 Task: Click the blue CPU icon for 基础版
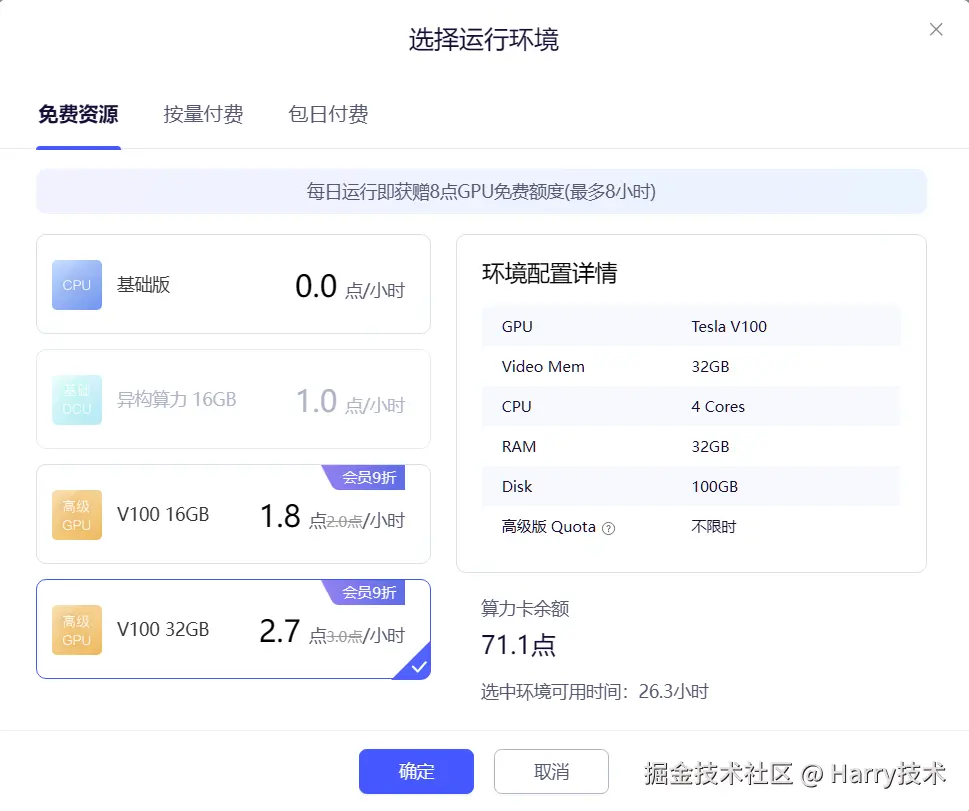(77, 285)
